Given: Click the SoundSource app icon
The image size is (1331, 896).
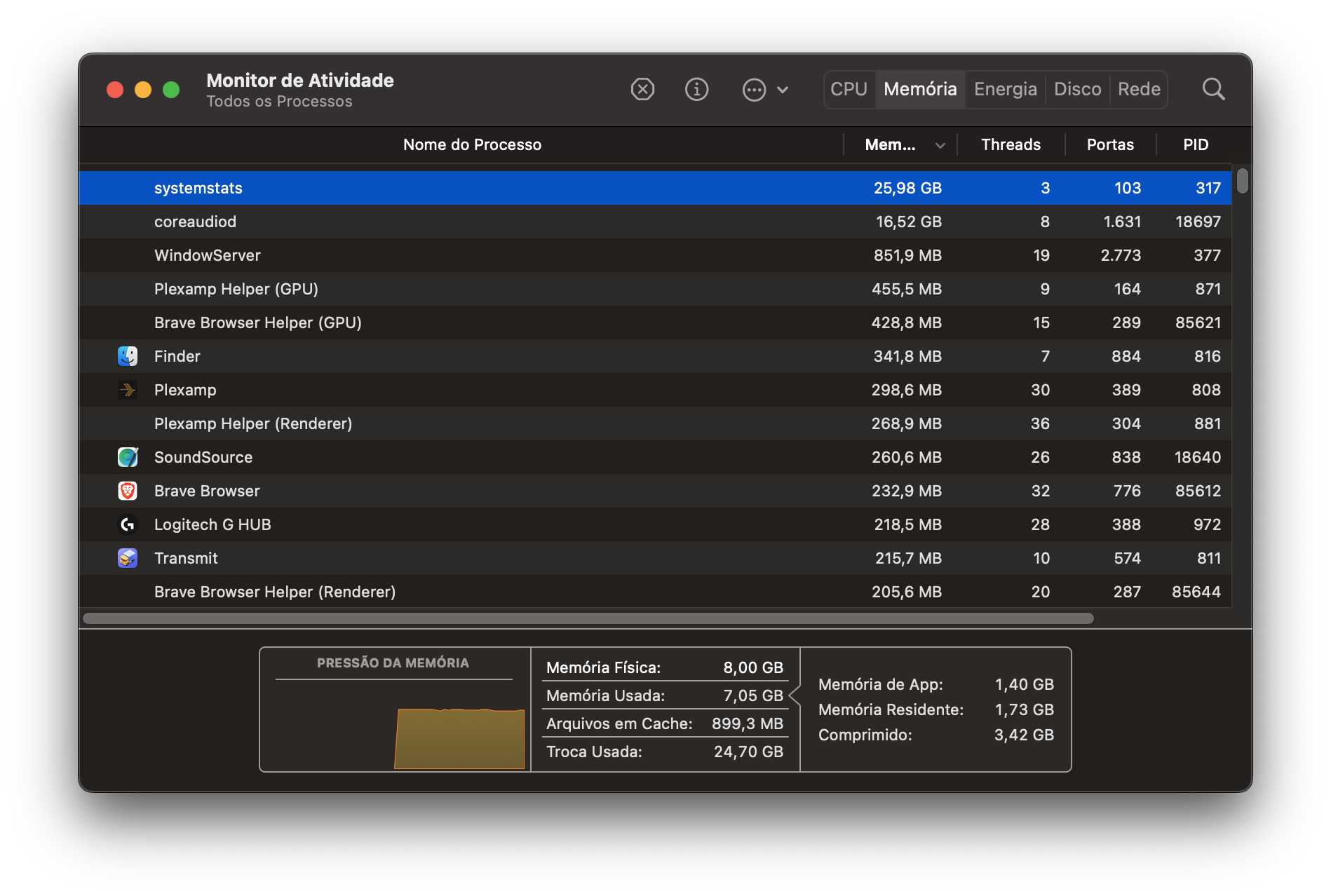Looking at the screenshot, I should tap(128, 457).
